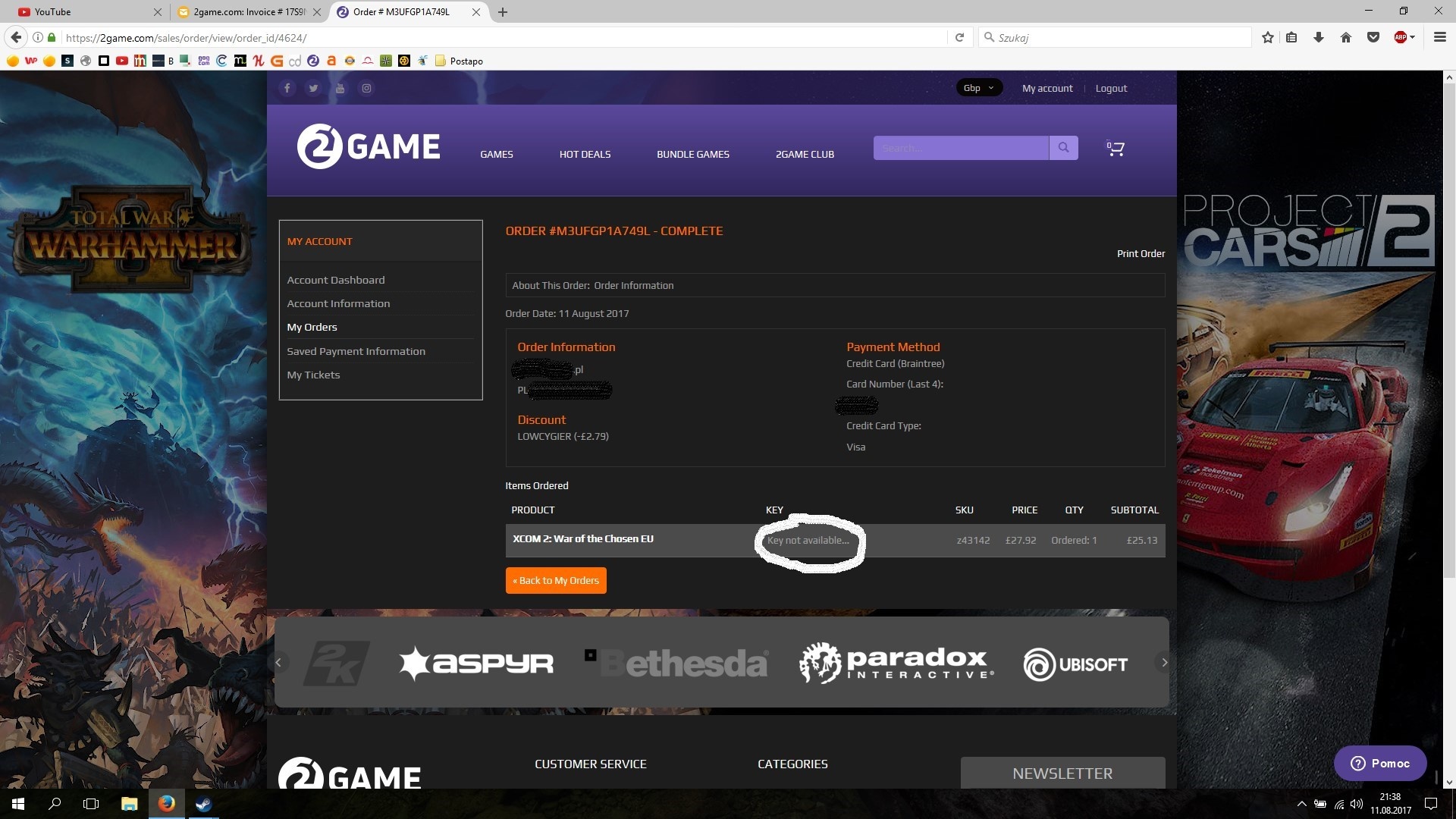This screenshot has height=819, width=1456.
Task: Open Task View in the taskbar
Action: click(91, 804)
